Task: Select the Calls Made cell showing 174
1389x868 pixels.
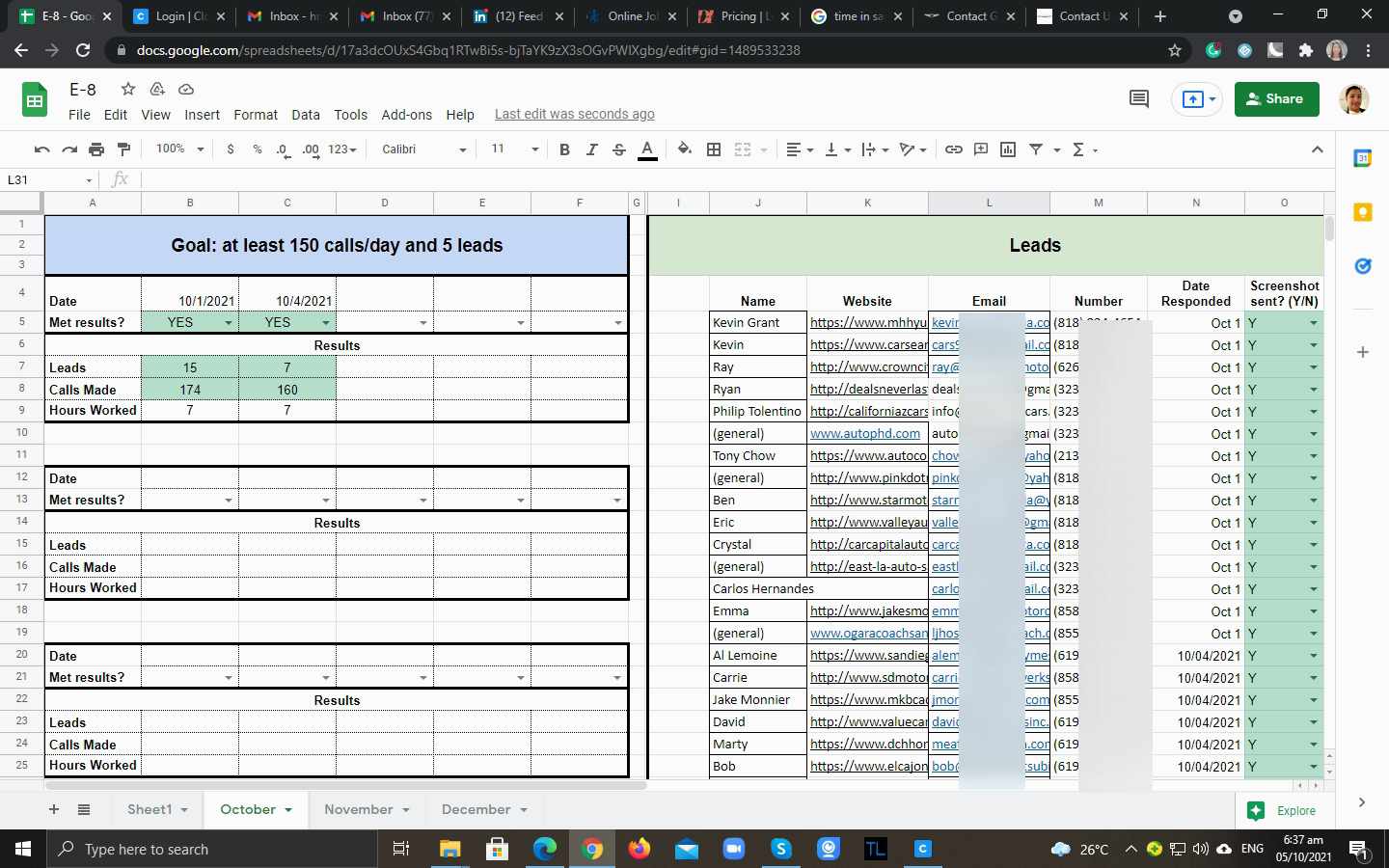Action: click(x=190, y=390)
